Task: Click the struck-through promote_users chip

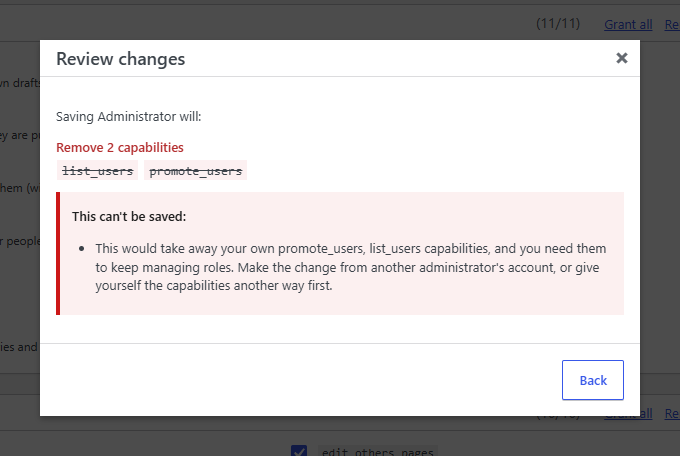Action: coord(196,171)
